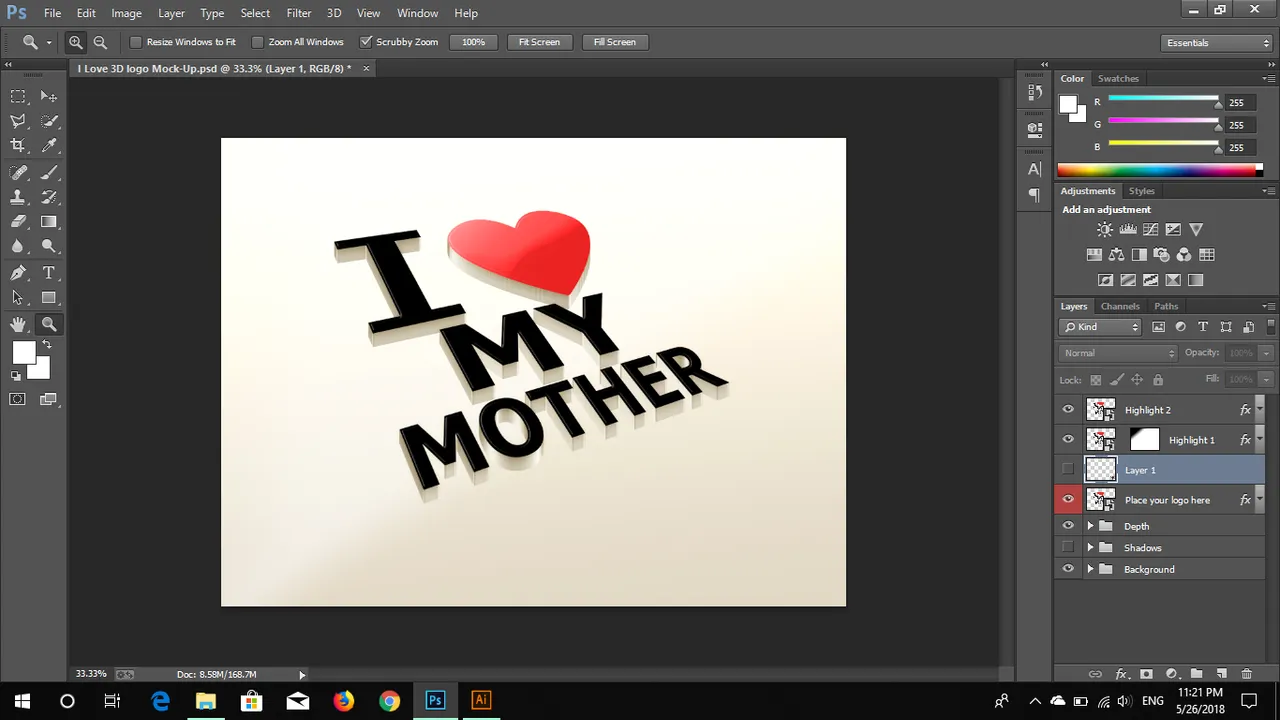Switch to the Swatches tab
Image resolution: width=1280 pixels, height=720 pixels.
(x=1118, y=78)
